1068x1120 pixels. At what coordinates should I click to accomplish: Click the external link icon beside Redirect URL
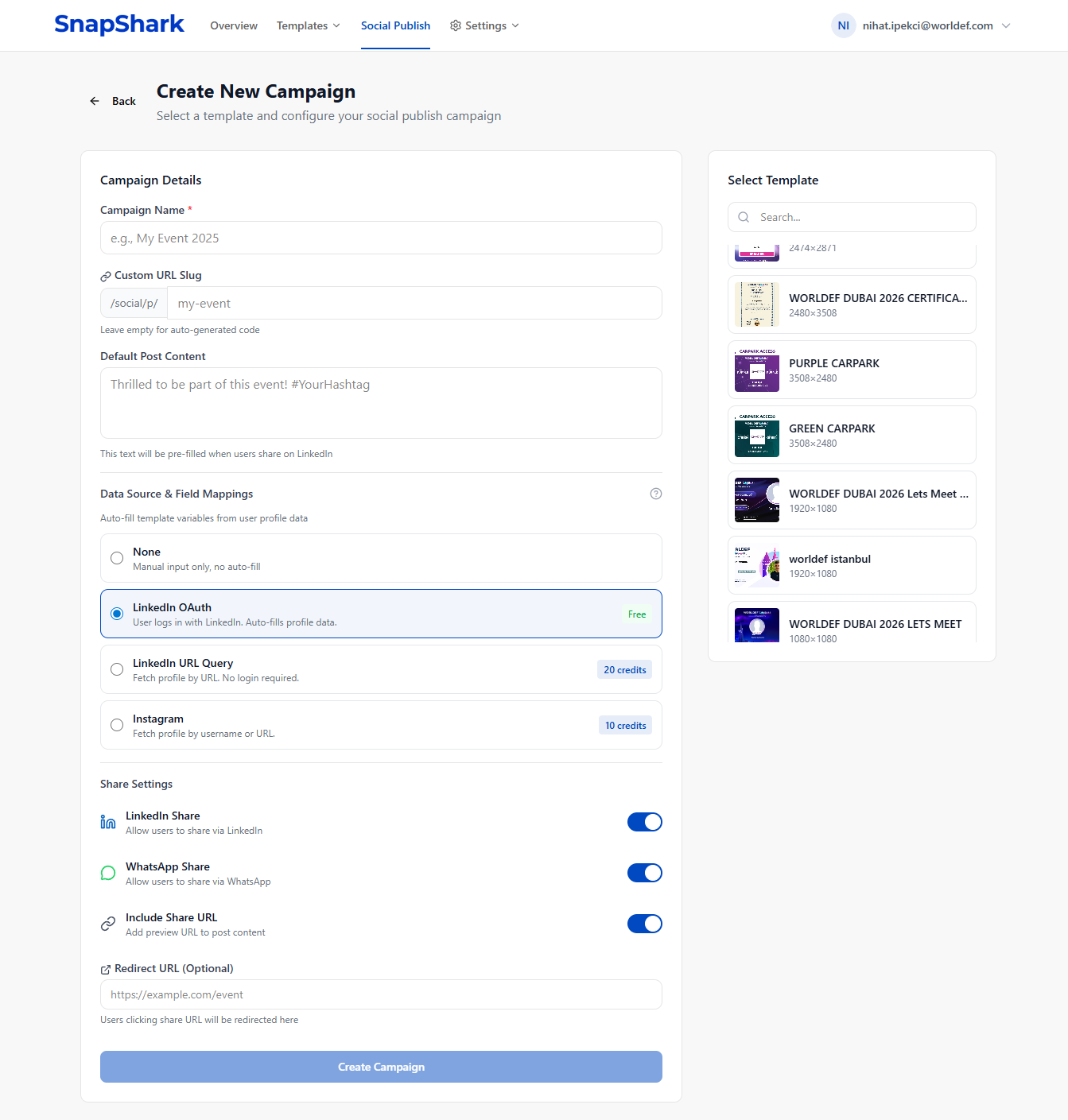105,969
